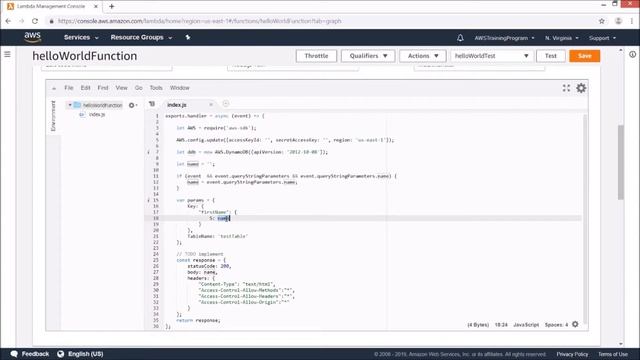Open the Privacy Policy link
640x360 pixels.
572,354
